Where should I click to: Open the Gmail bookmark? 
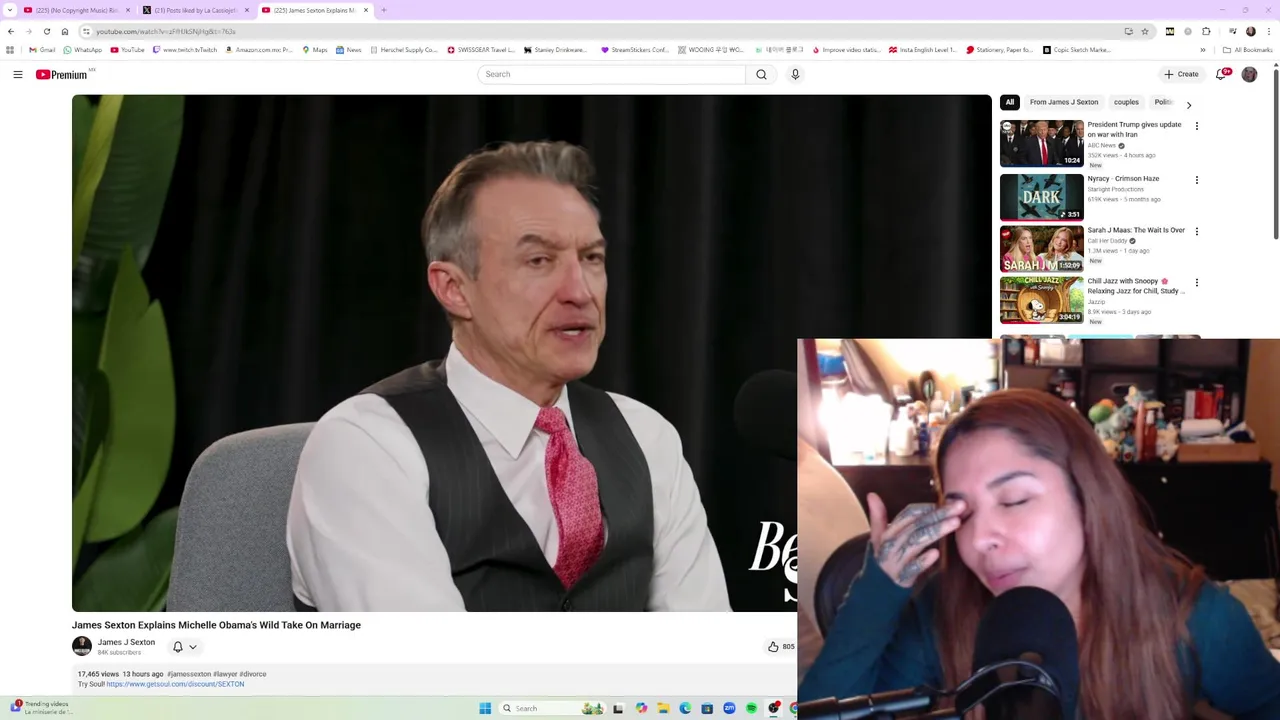coord(42,50)
